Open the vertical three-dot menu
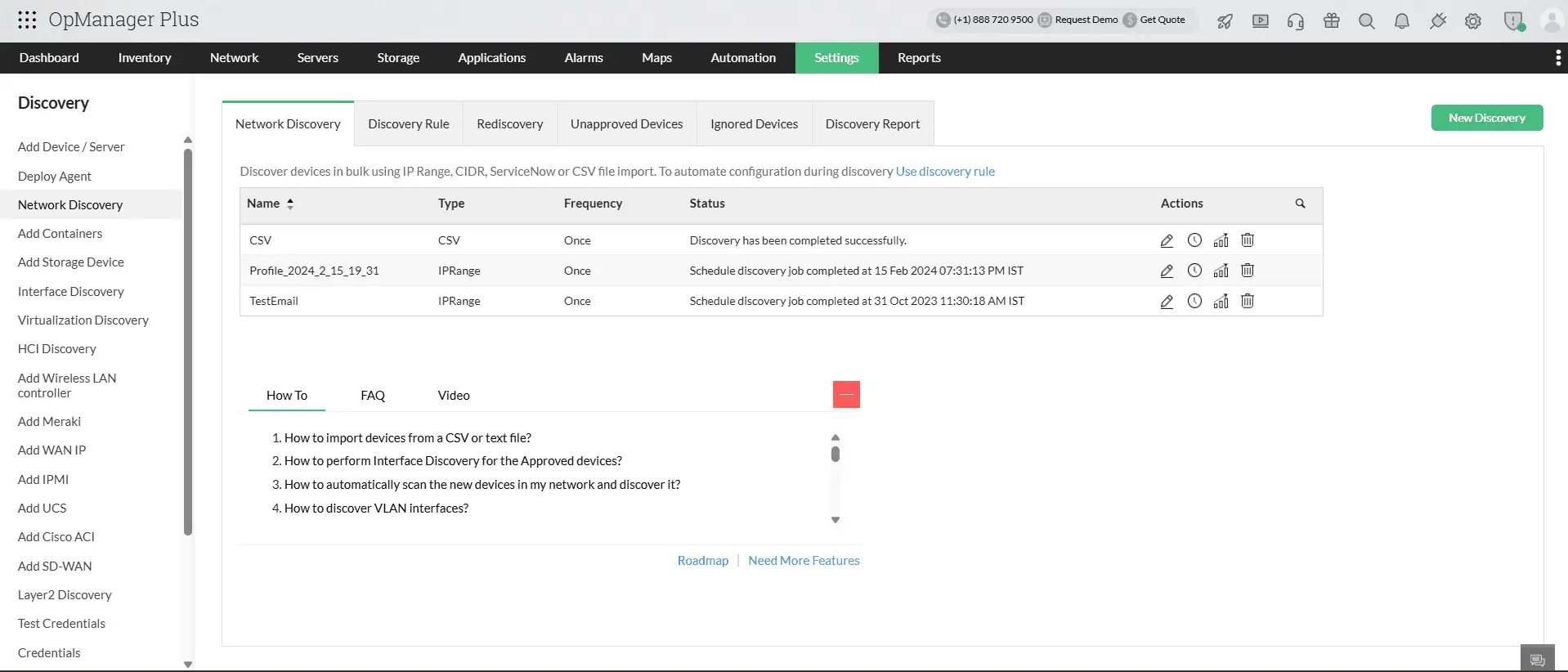This screenshot has height=672, width=1568. (x=1558, y=57)
